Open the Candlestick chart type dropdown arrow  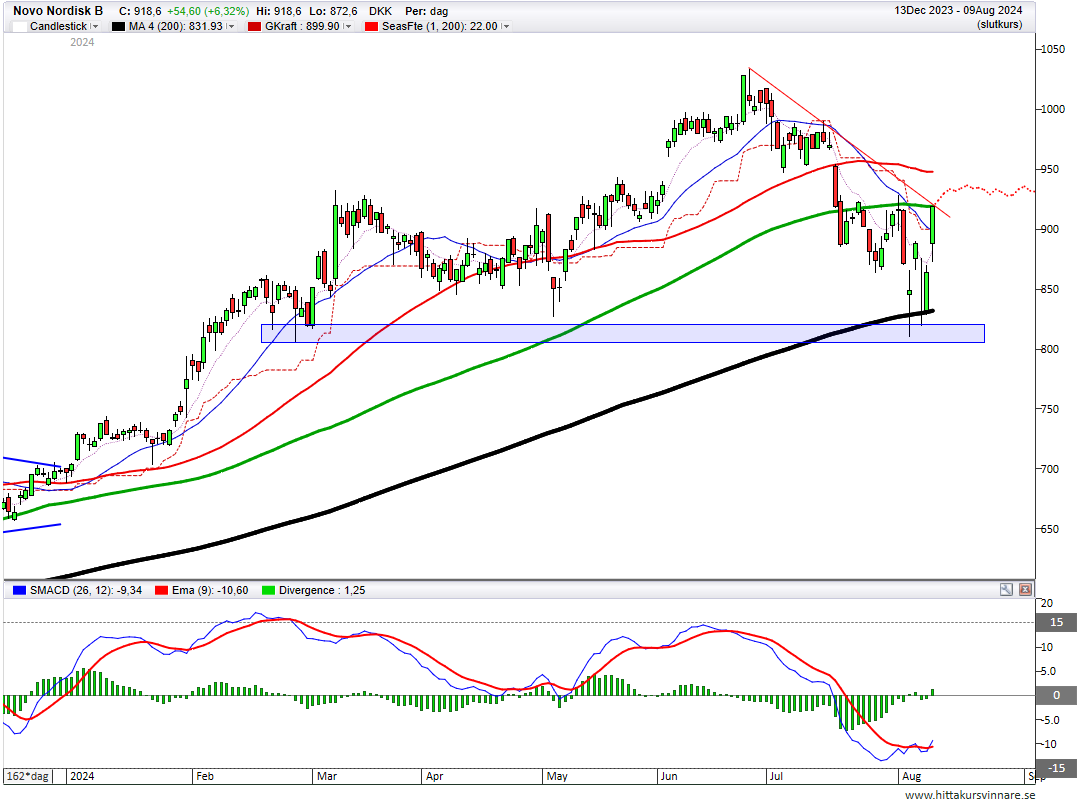click(x=95, y=26)
